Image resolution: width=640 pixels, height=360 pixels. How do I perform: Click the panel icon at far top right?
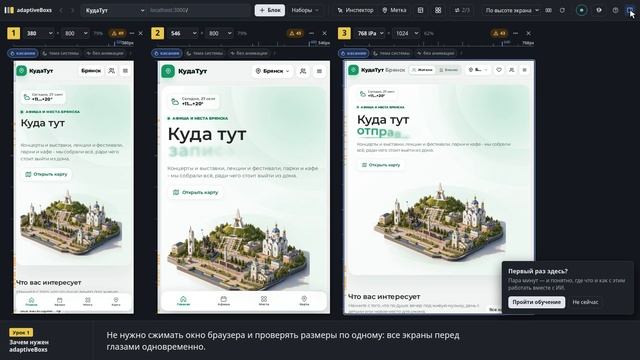click(x=630, y=10)
